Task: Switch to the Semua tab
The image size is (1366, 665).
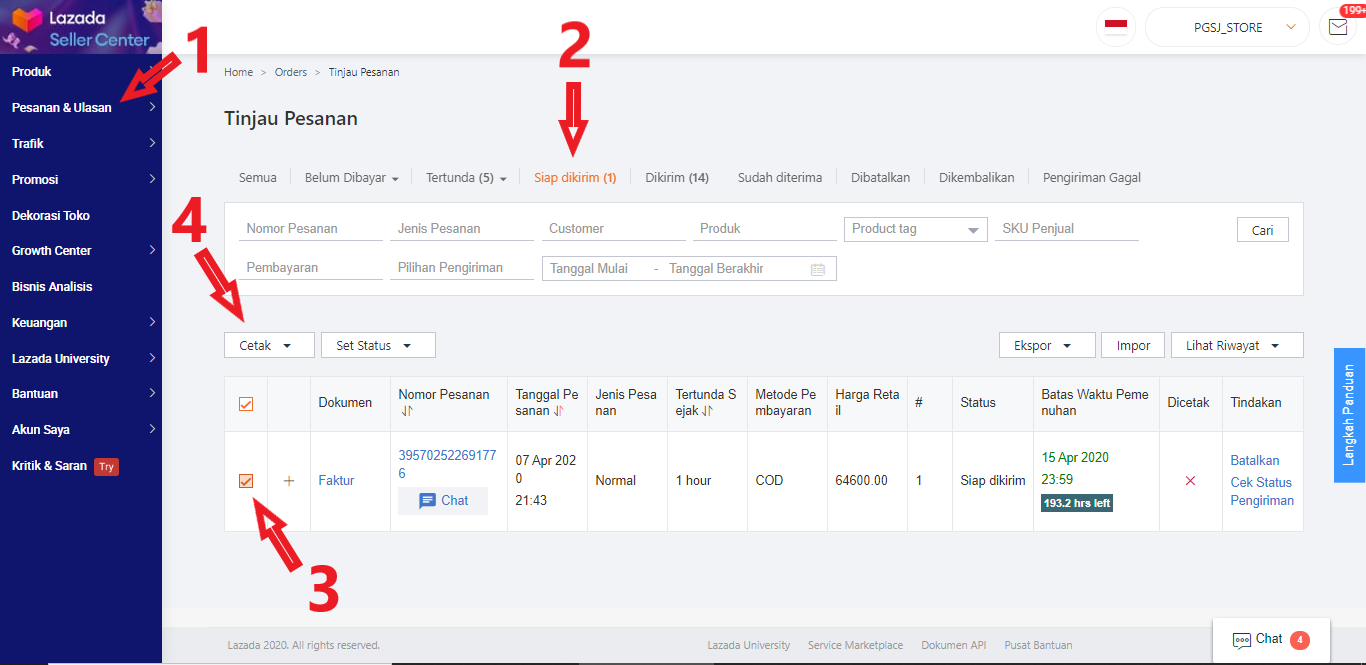Action: coord(257,178)
